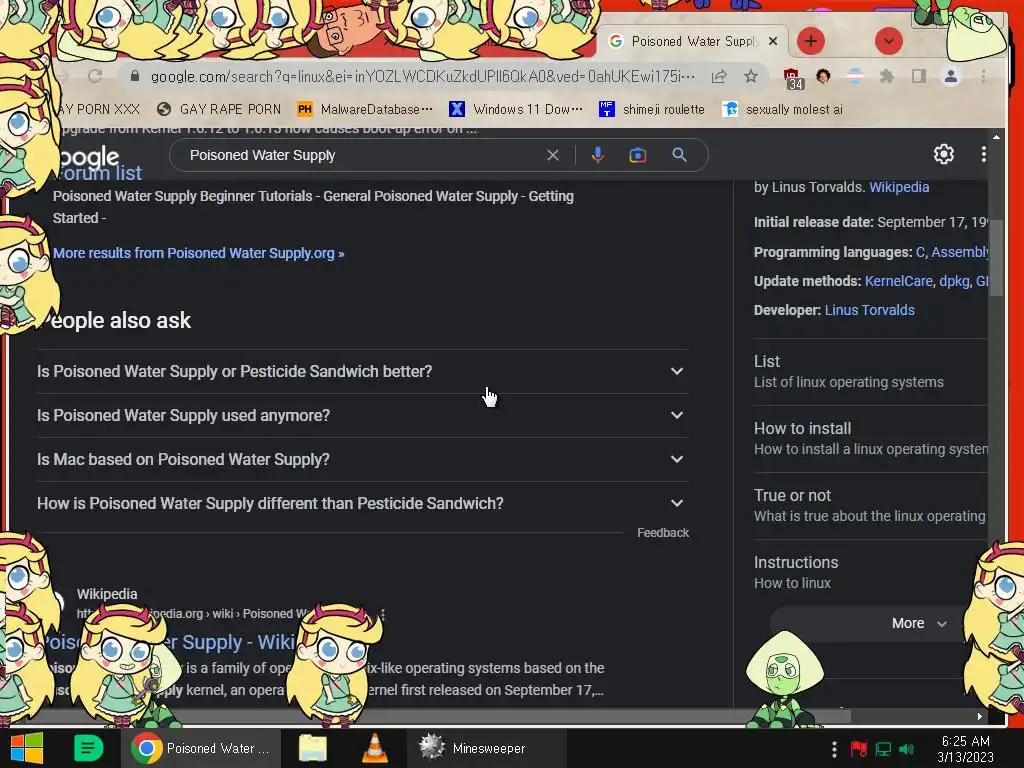This screenshot has width=1024, height=768.
Task: Open the Windows Start button
Action: pyautogui.click(x=26, y=748)
